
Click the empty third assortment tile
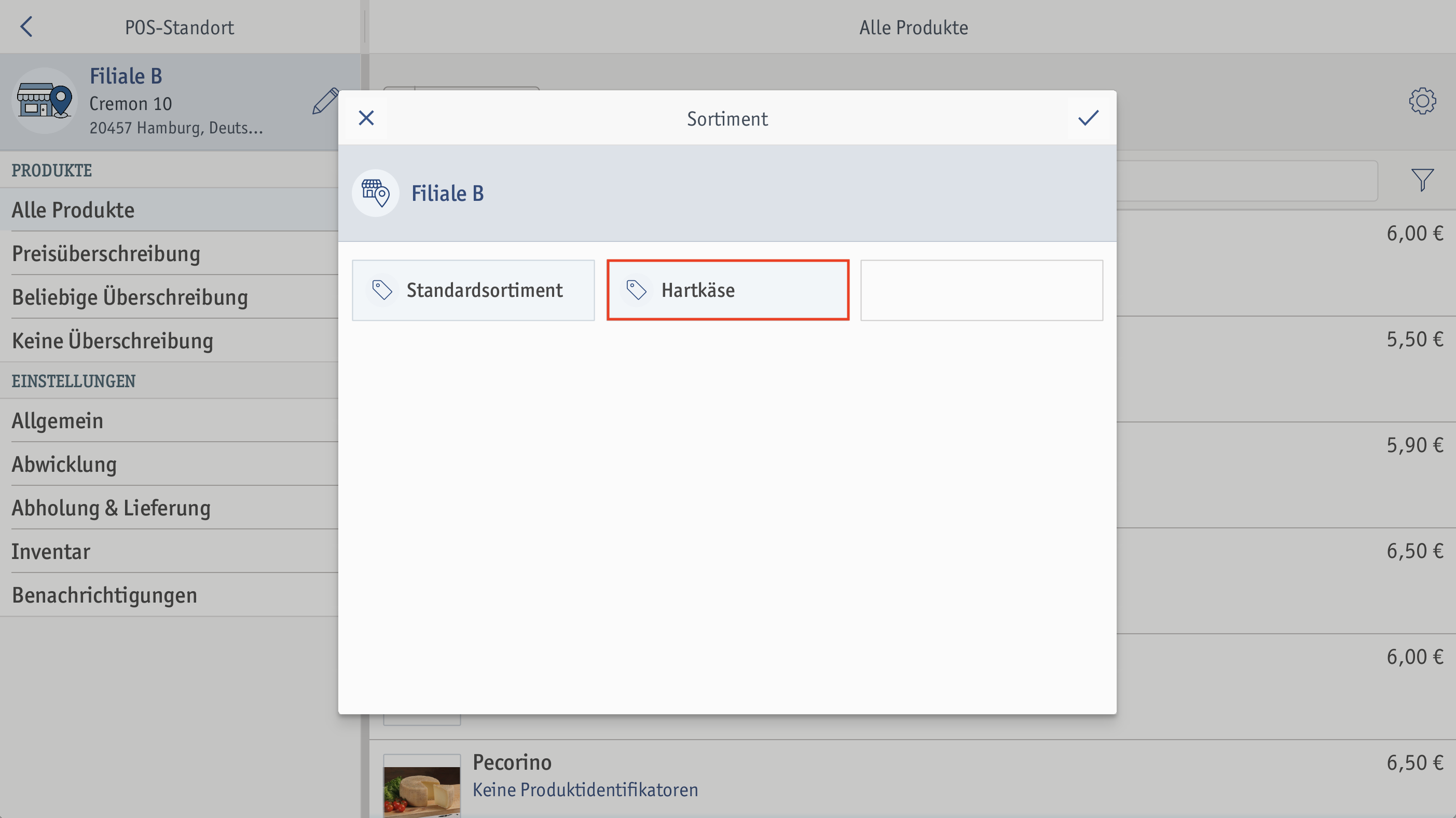coord(982,290)
